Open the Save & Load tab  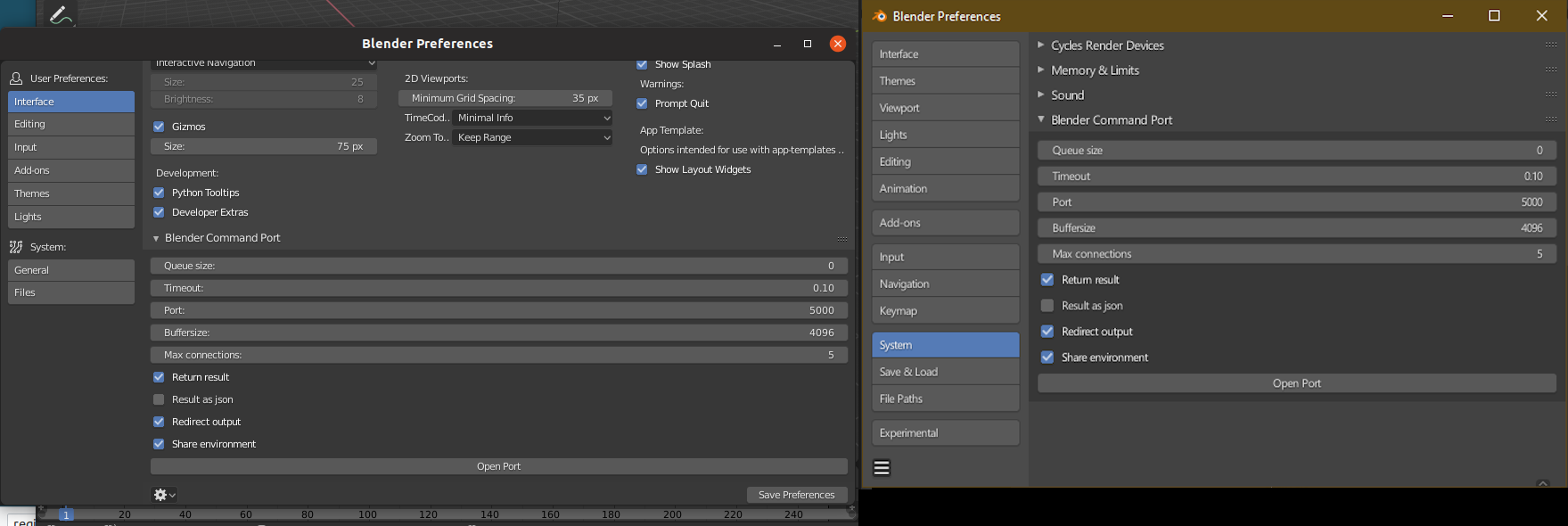click(945, 372)
